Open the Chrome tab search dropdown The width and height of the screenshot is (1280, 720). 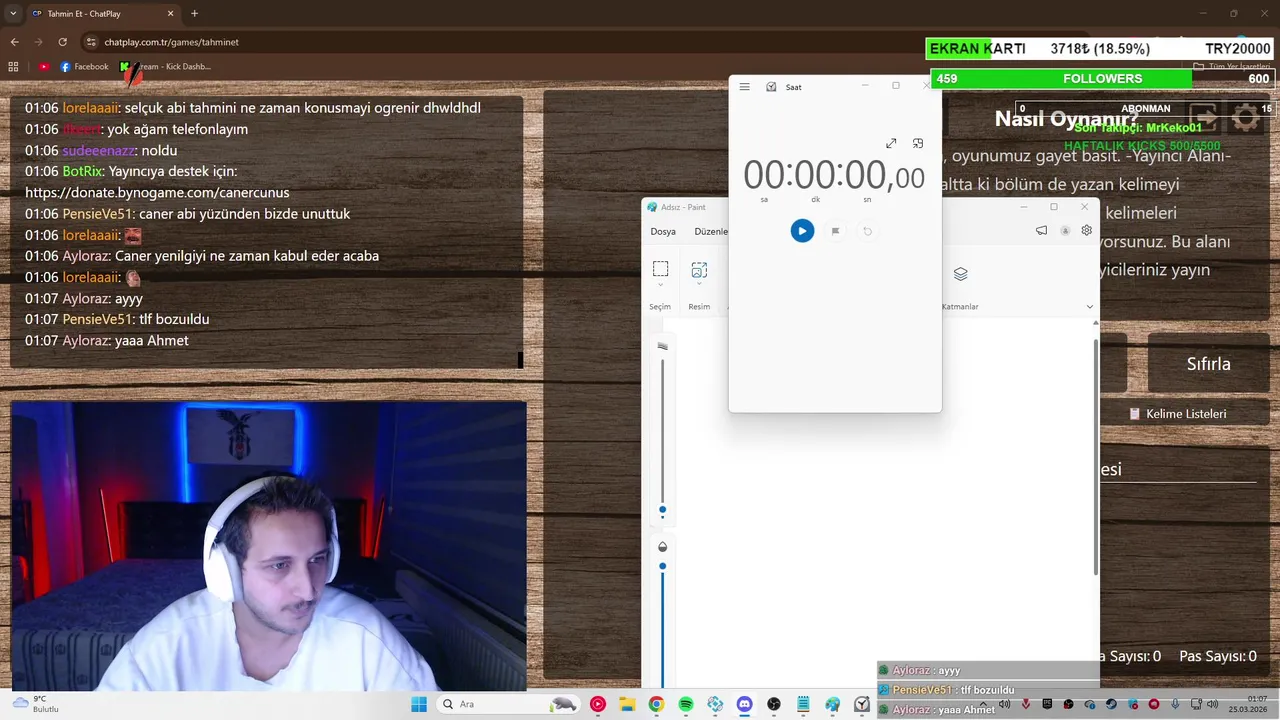click(x=11, y=13)
